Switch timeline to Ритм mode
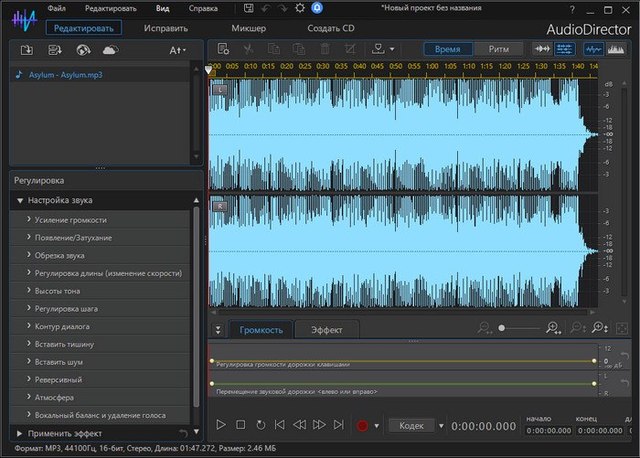 (x=497, y=48)
